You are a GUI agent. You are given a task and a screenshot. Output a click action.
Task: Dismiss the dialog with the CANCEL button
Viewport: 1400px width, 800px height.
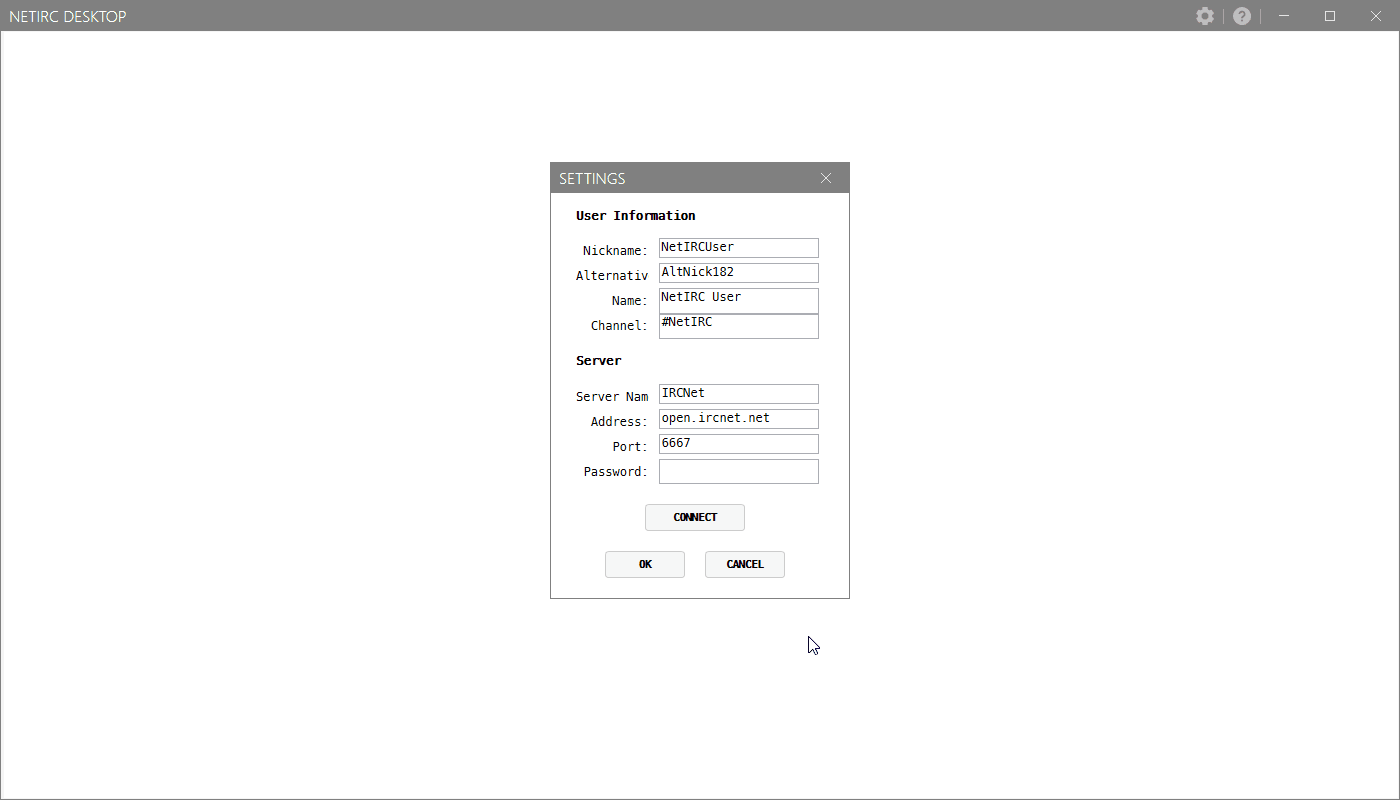(x=745, y=564)
